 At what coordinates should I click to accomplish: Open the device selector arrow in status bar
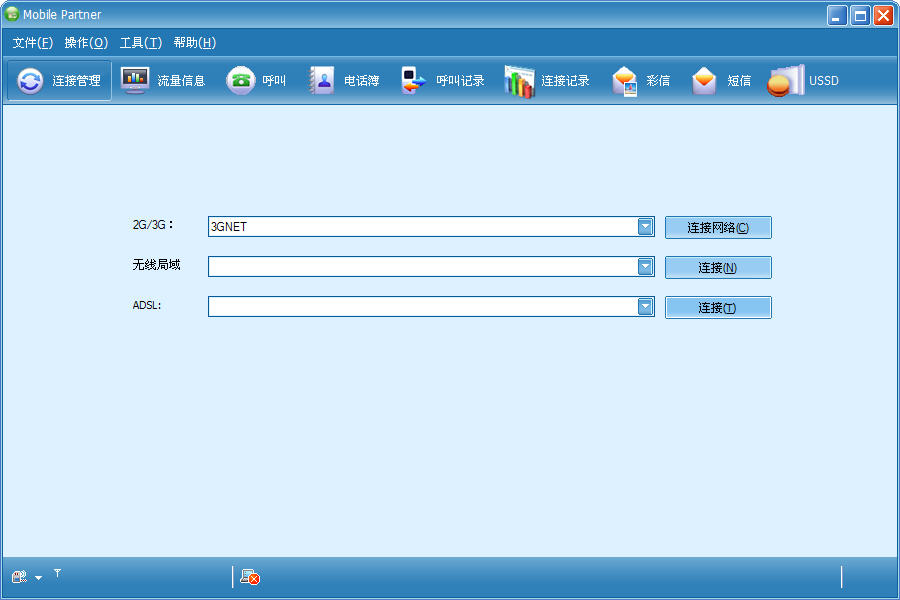click(x=38, y=578)
